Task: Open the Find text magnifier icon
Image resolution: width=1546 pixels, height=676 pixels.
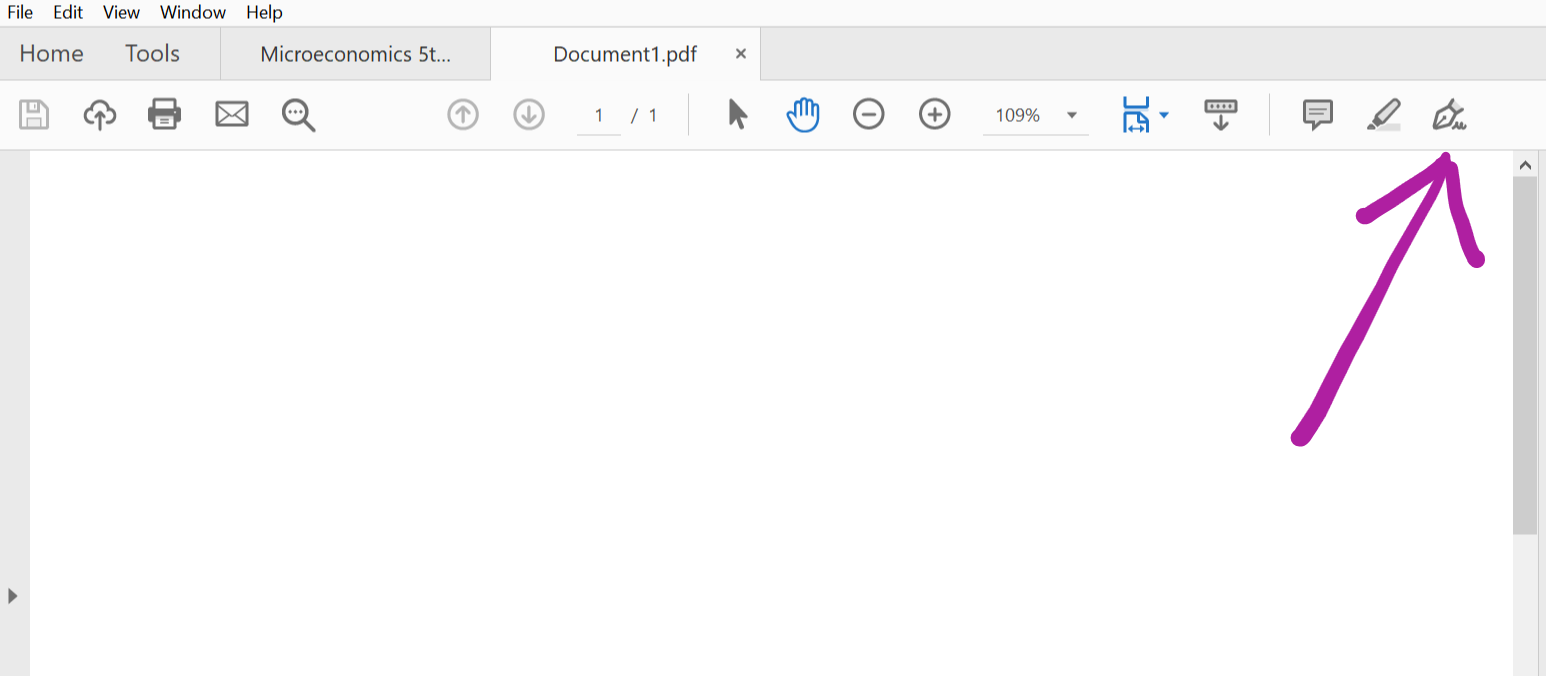Action: [x=298, y=115]
